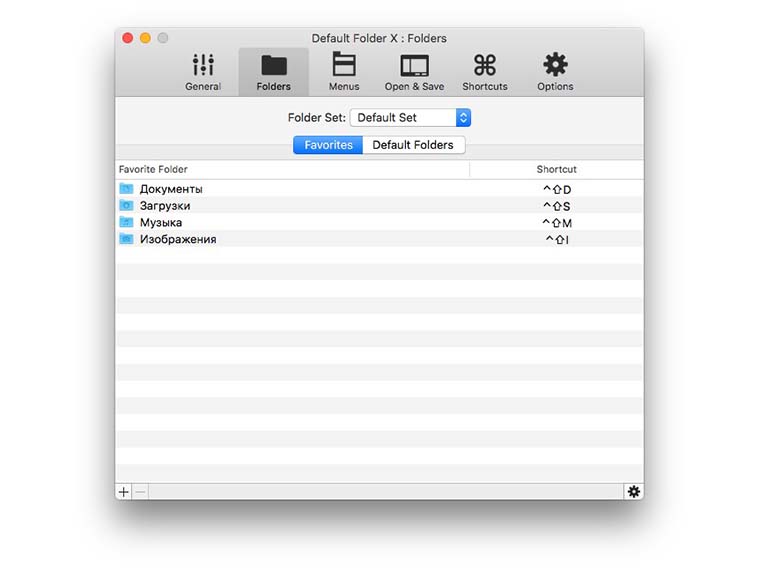Viewport: 760px width, 570px height.
Task: Open the bottom-right gear action menu
Action: coord(633,491)
